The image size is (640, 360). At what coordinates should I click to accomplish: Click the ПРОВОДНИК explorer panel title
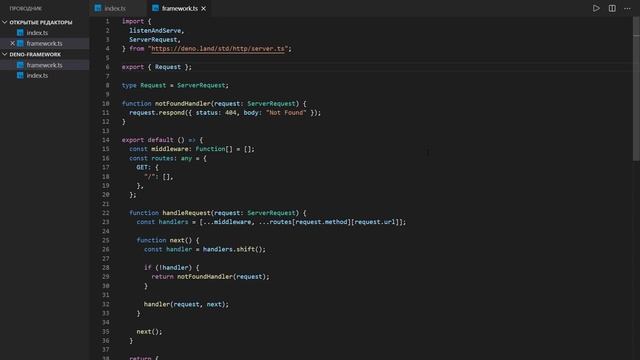pyautogui.click(x=25, y=8)
